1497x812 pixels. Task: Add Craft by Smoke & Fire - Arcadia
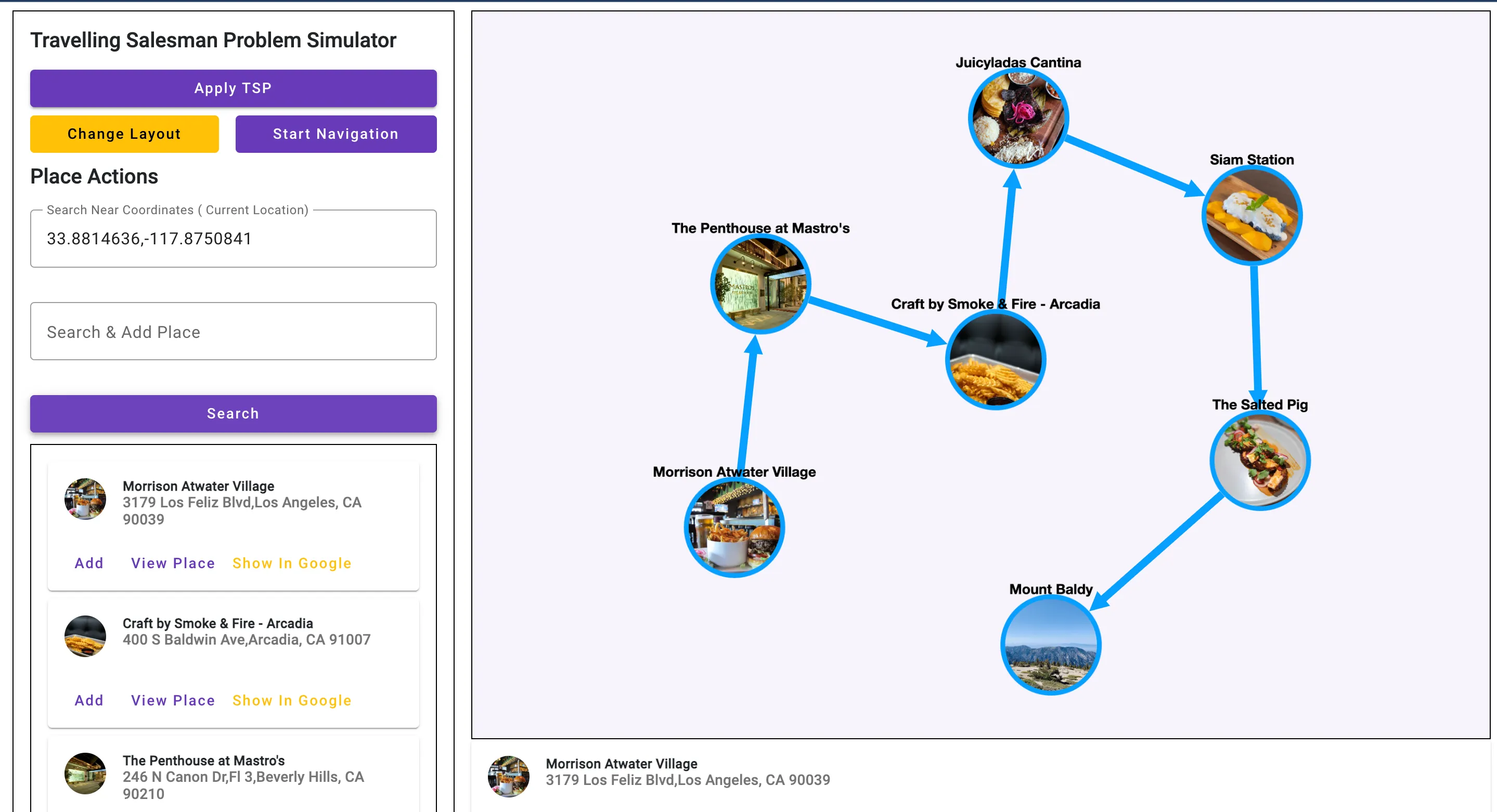pos(89,700)
